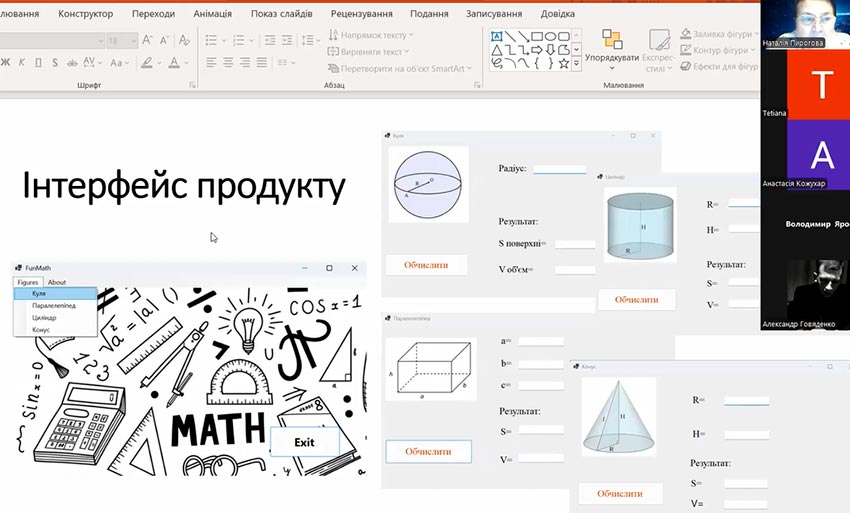Viewport: 850px width, 513px height.
Task: Open the font size dropdown
Action: click(x=132, y=40)
